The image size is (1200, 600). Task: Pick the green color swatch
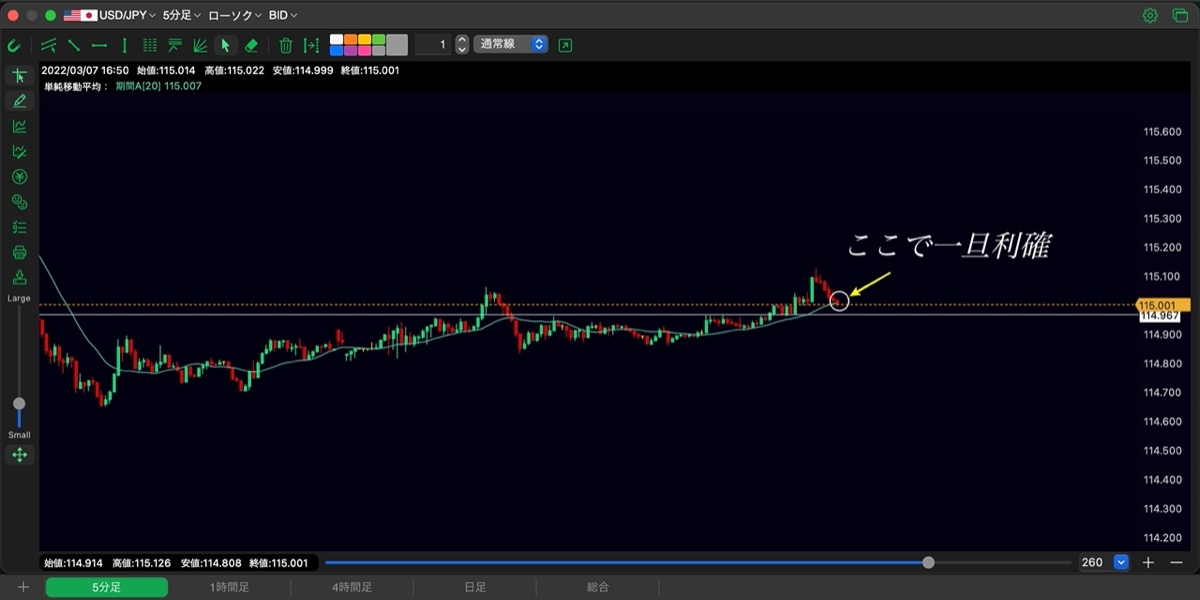[379, 40]
